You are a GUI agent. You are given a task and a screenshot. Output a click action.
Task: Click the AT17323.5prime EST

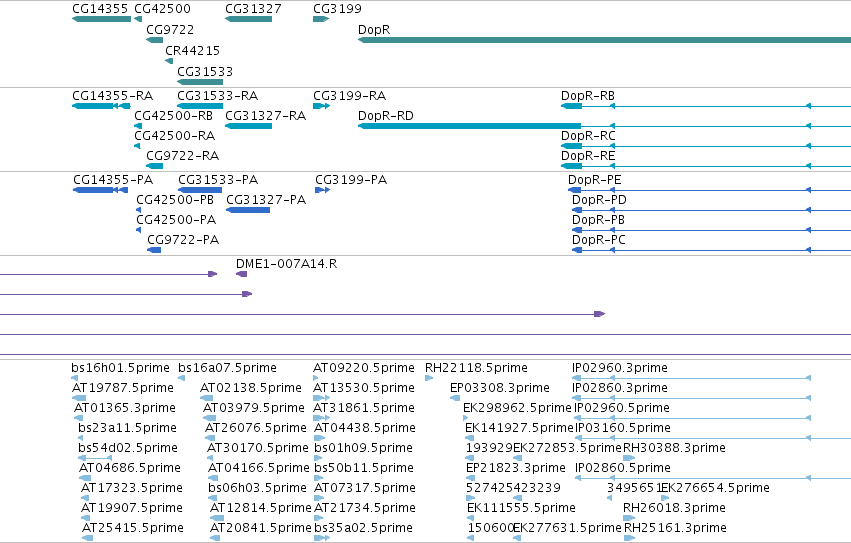tap(87, 498)
